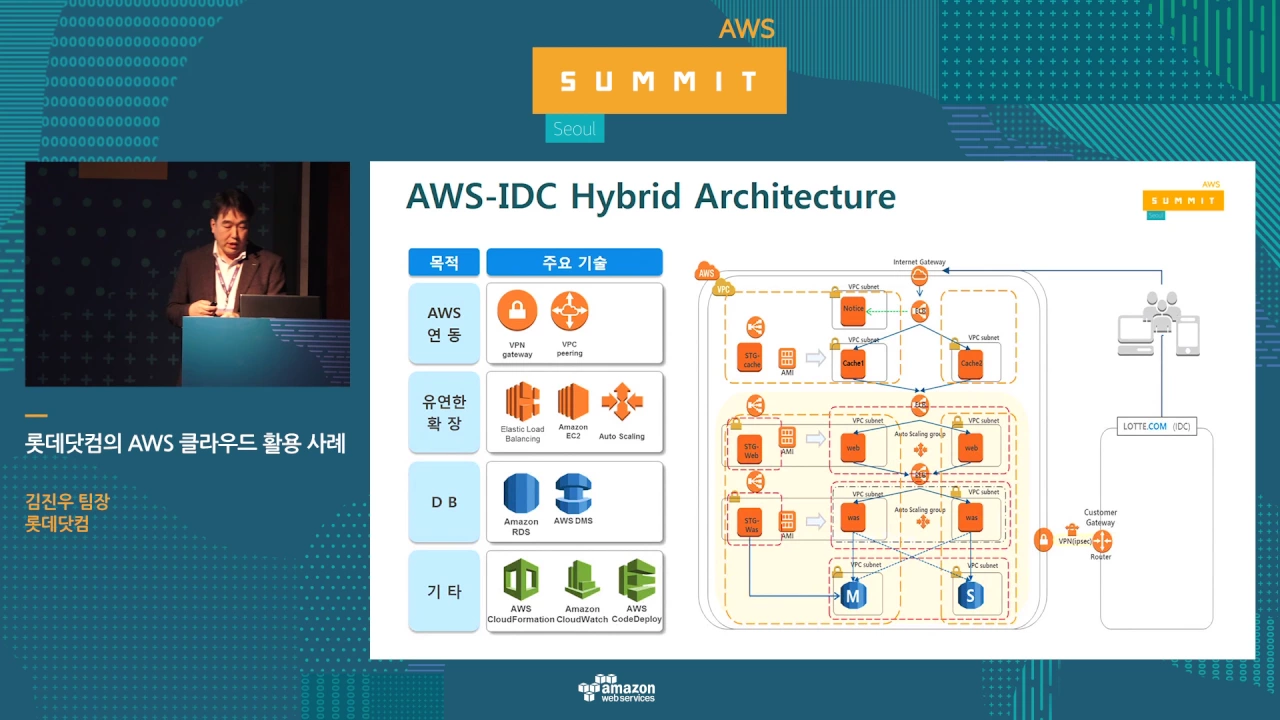Click the Seoul tag under SUMMIT banner
1280x720 pixels.
point(575,129)
